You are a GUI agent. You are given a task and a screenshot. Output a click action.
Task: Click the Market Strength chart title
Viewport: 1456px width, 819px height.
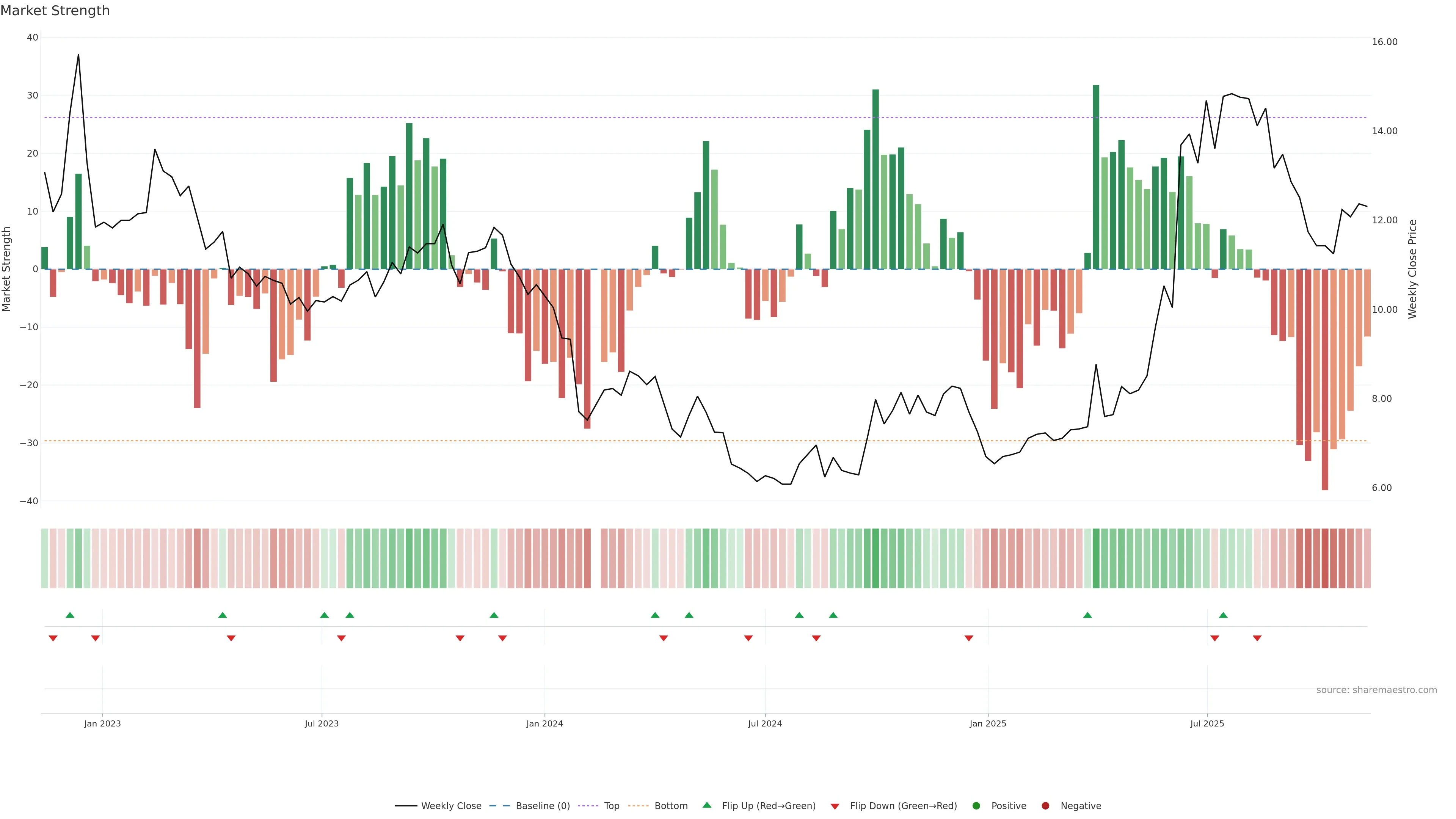click(x=55, y=11)
